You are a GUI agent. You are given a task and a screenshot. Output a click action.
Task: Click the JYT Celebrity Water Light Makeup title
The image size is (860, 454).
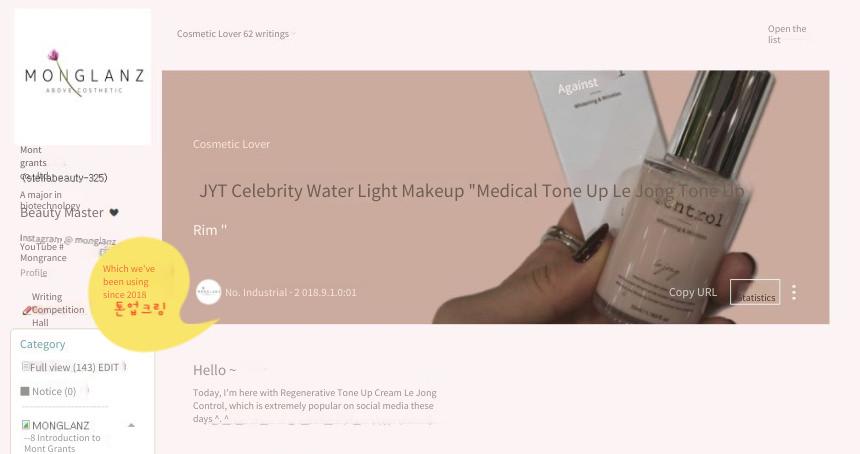tap(471, 209)
